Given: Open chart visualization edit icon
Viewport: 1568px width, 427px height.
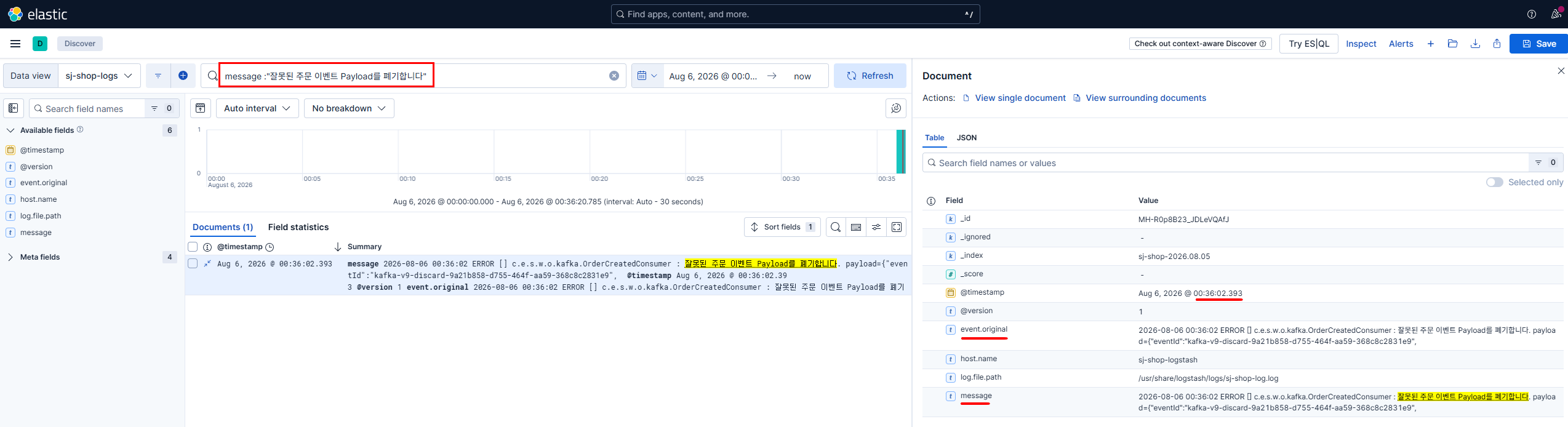Looking at the screenshot, I should pyautogui.click(x=896, y=108).
